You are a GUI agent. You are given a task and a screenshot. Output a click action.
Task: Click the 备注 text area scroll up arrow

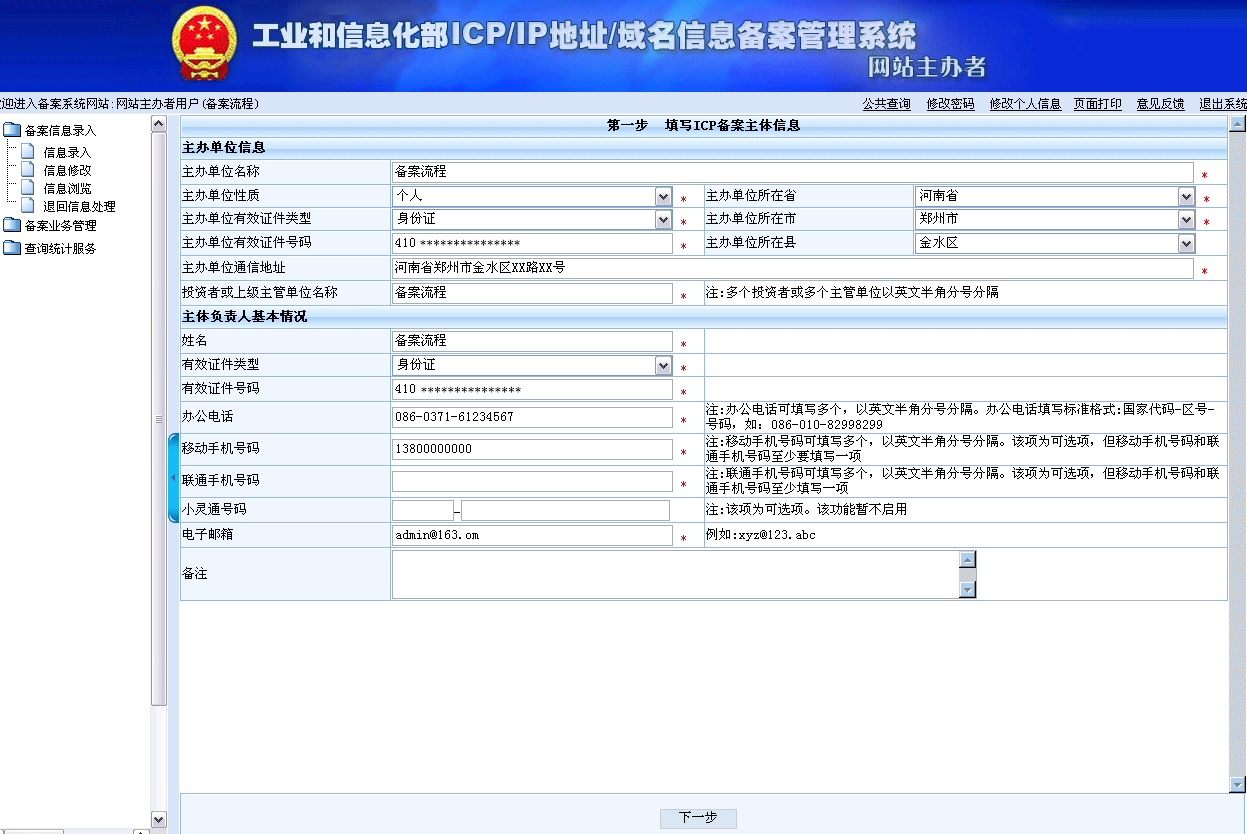click(x=967, y=559)
